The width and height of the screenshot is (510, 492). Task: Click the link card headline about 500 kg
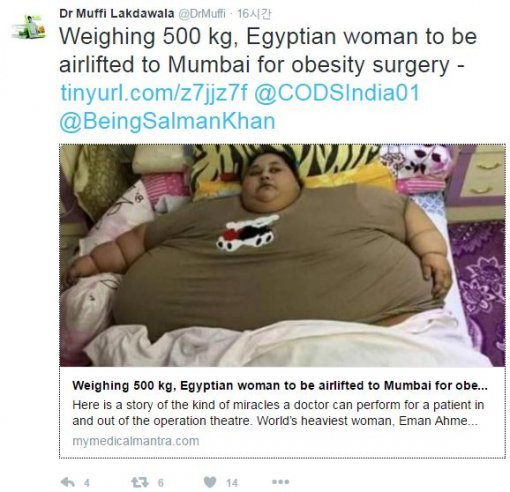click(x=280, y=385)
